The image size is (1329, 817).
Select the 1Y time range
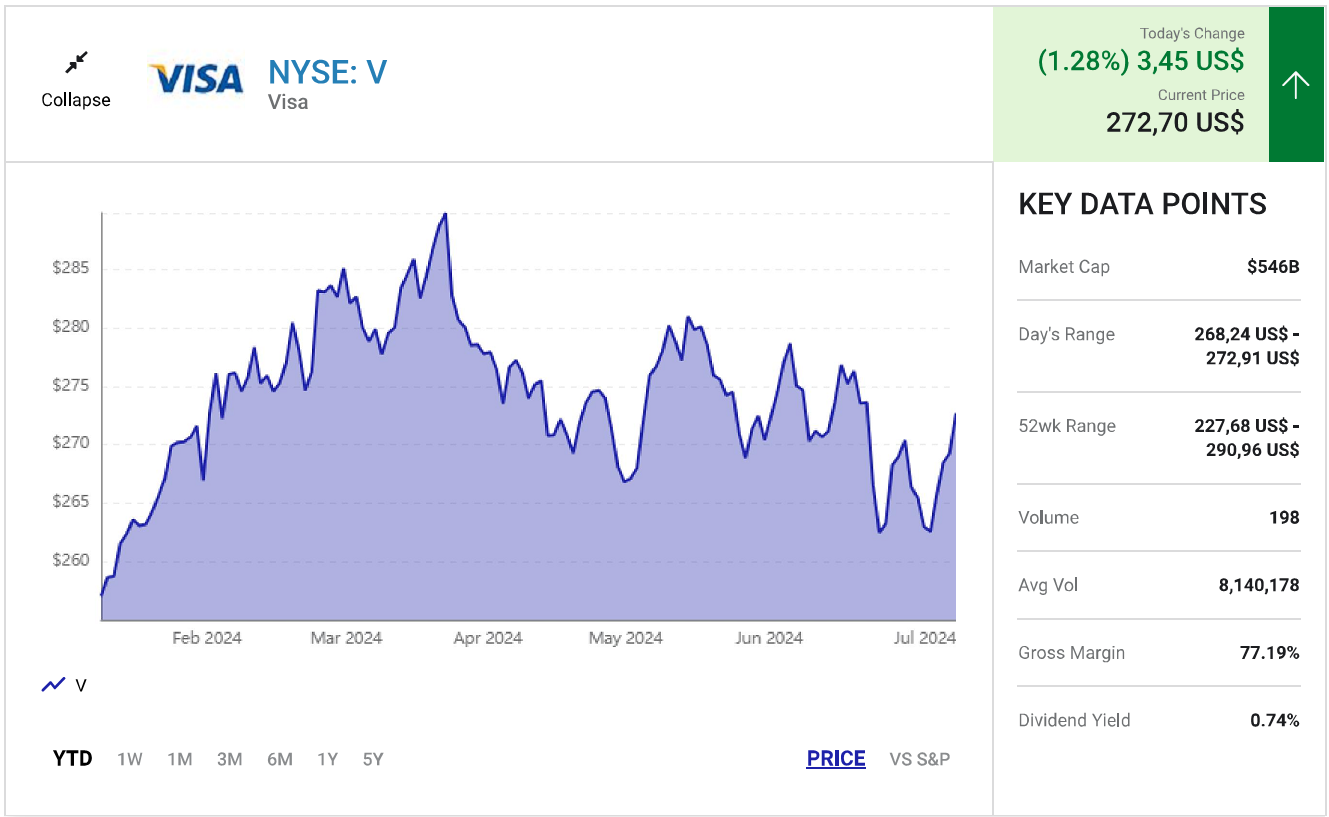[327, 759]
